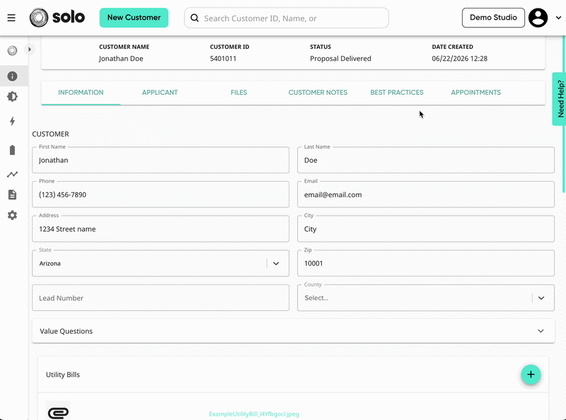The width and height of the screenshot is (566, 420).
Task: Click the Lead Number field
Action: pyautogui.click(x=161, y=298)
